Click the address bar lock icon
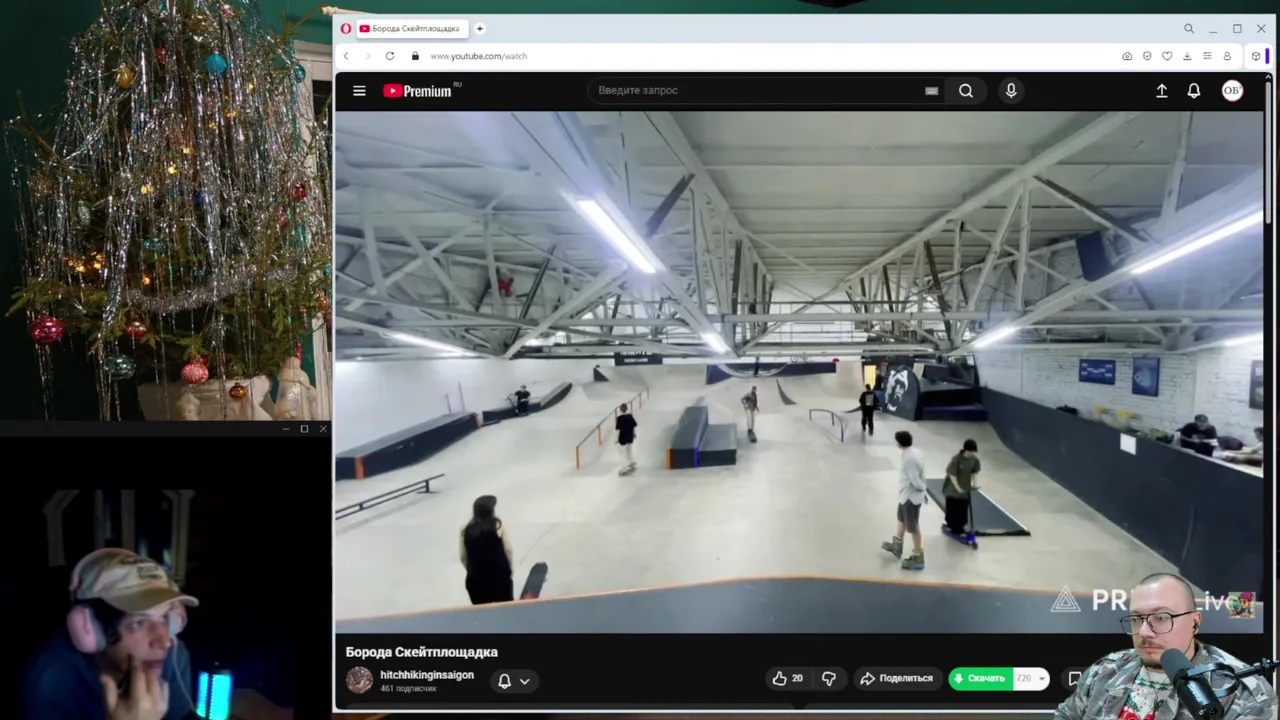This screenshot has width=1280, height=720. [x=415, y=56]
